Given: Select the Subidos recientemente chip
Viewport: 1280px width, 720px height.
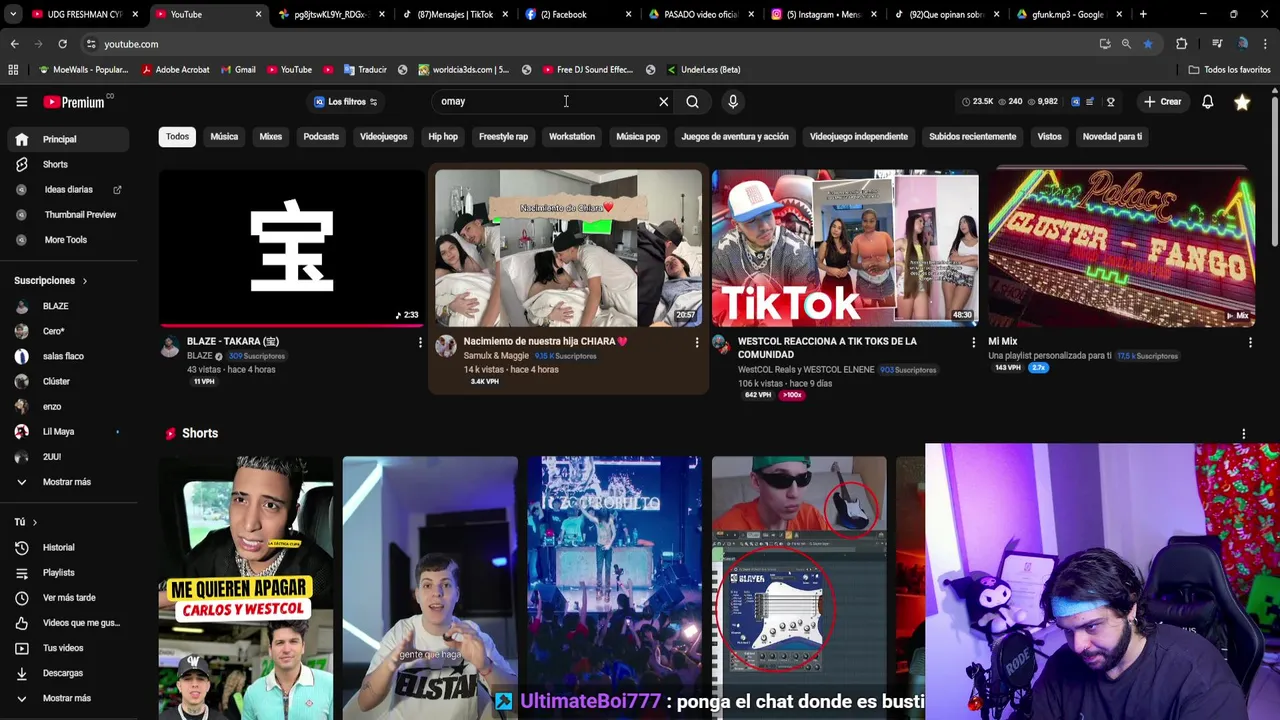Looking at the screenshot, I should point(972,136).
